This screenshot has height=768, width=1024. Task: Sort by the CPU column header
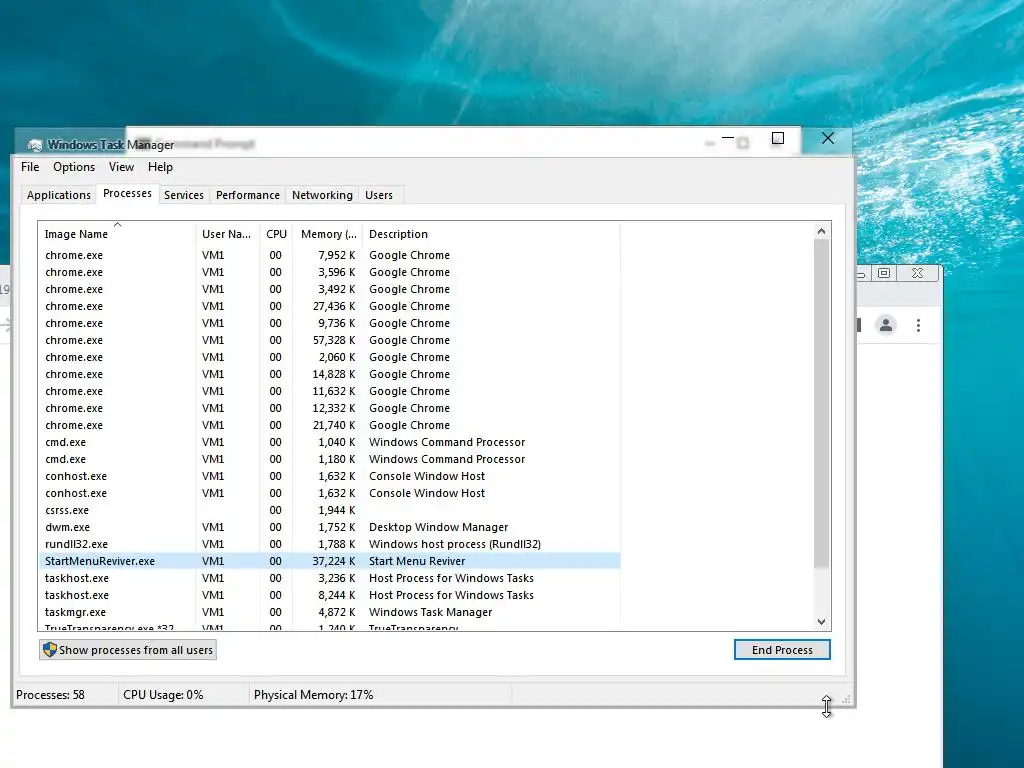276,234
